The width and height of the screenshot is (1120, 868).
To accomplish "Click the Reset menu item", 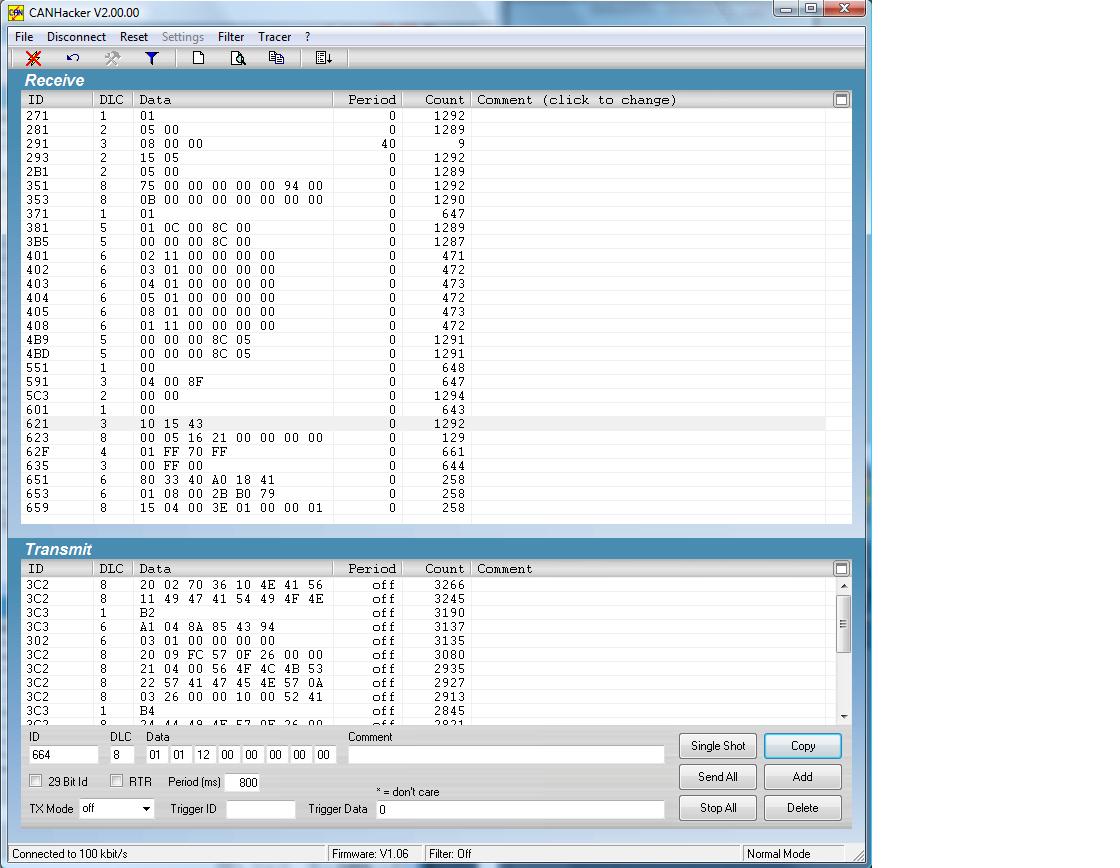I will coord(134,37).
